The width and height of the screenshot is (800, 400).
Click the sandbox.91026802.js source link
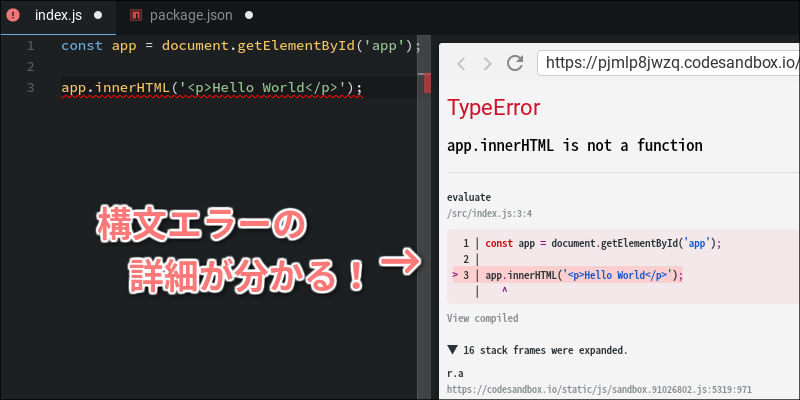click(x=599, y=389)
